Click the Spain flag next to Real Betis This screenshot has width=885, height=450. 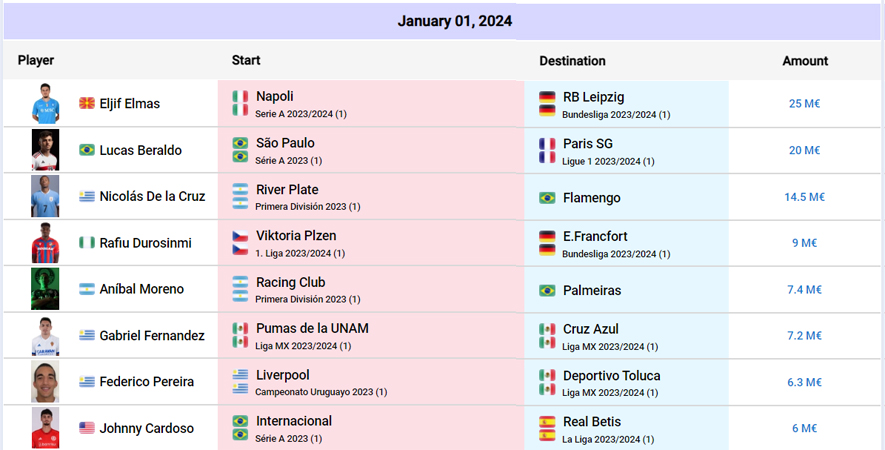pyautogui.click(x=547, y=422)
